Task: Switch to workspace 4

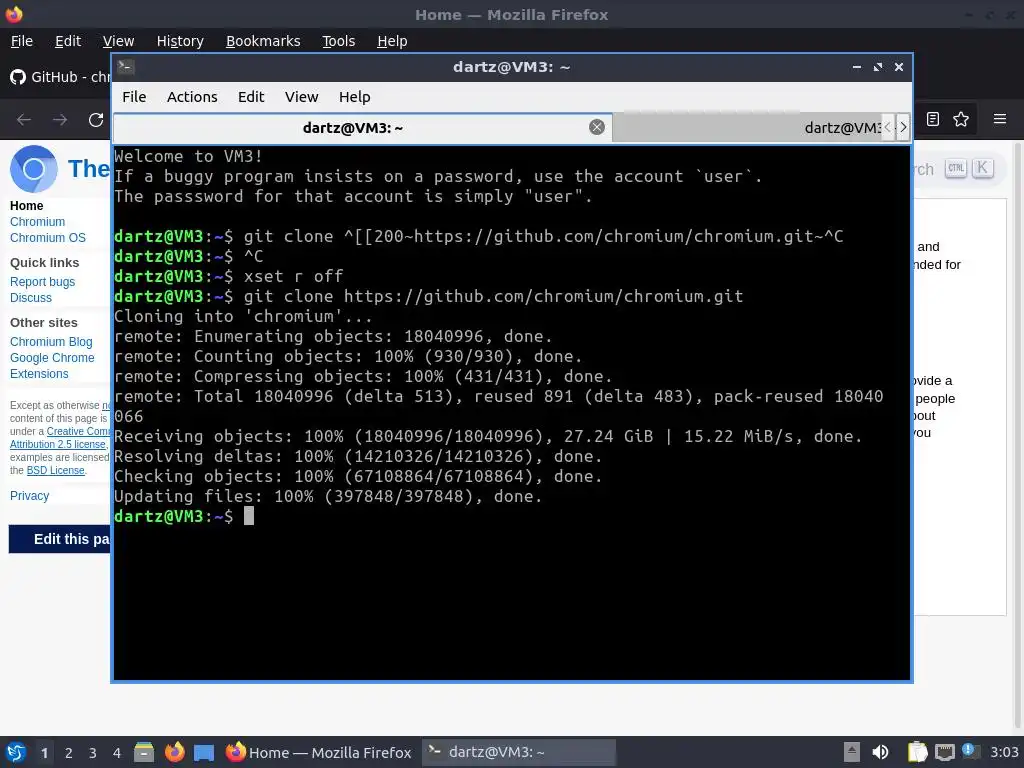Action: click(x=117, y=753)
